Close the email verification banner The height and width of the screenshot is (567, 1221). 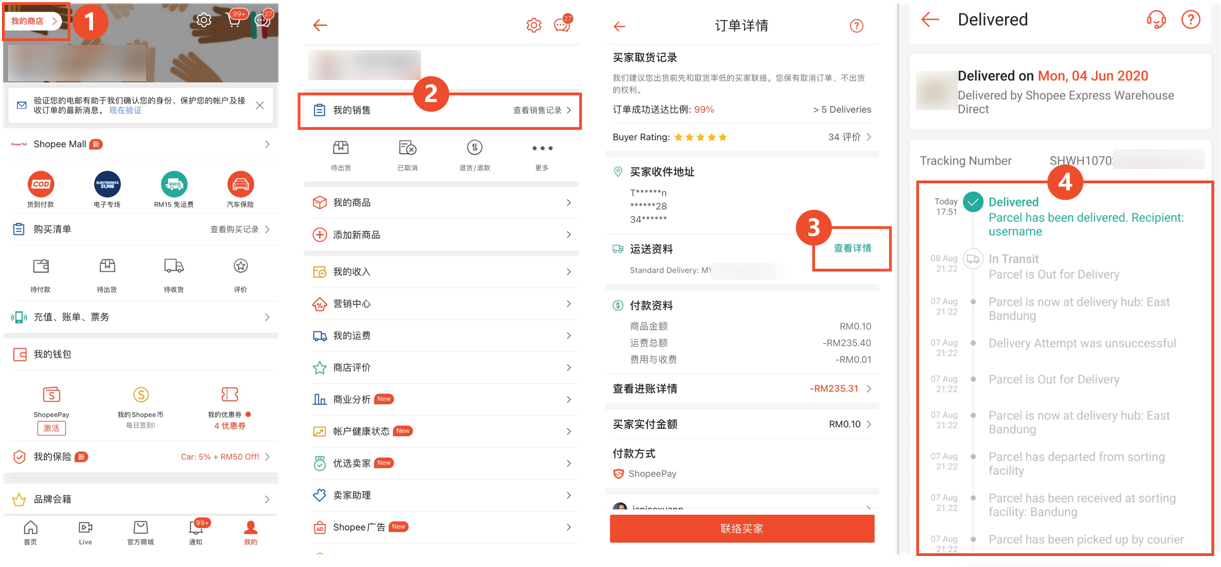[260, 105]
